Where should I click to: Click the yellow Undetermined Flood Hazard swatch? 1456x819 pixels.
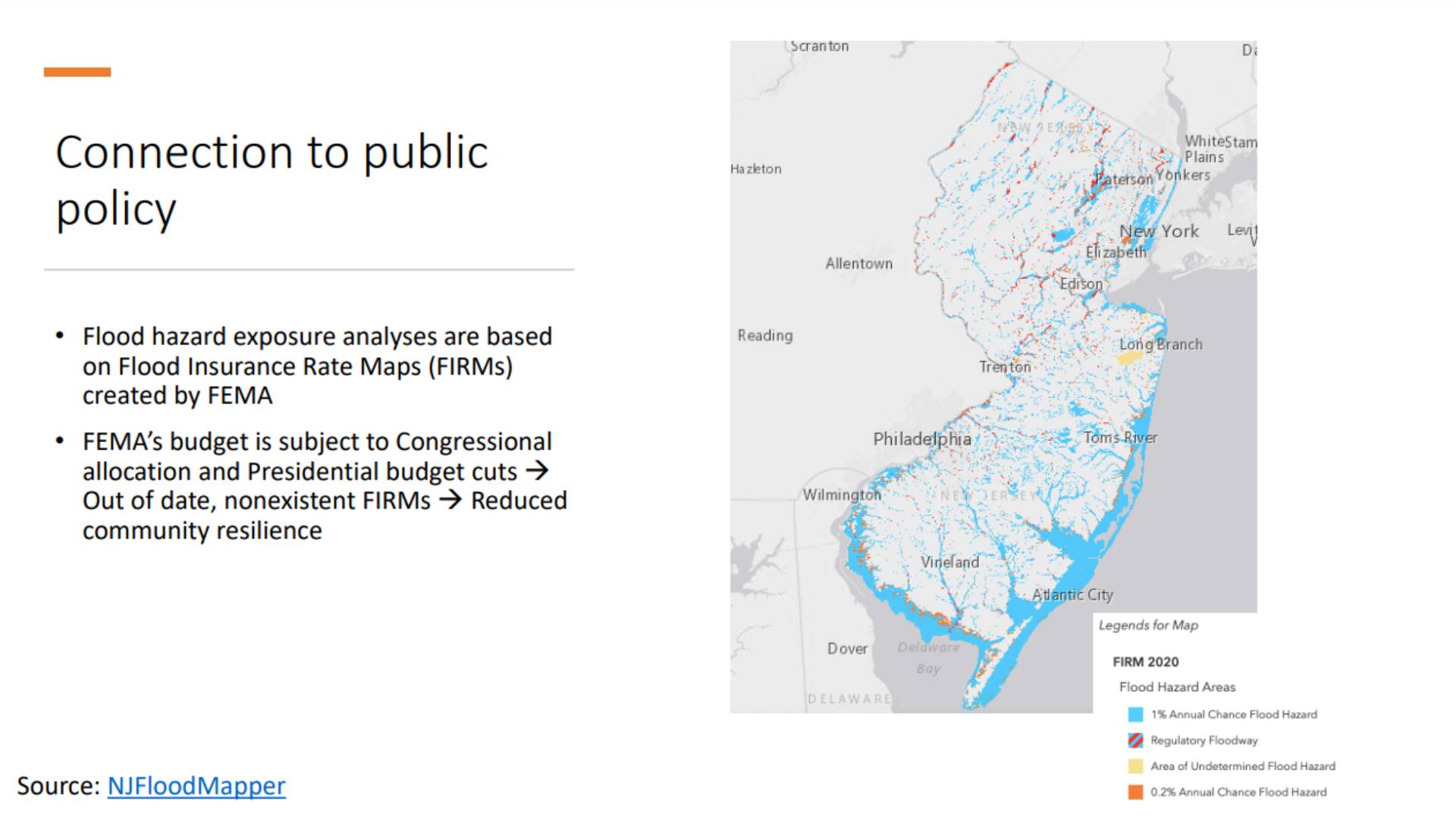tap(1135, 766)
